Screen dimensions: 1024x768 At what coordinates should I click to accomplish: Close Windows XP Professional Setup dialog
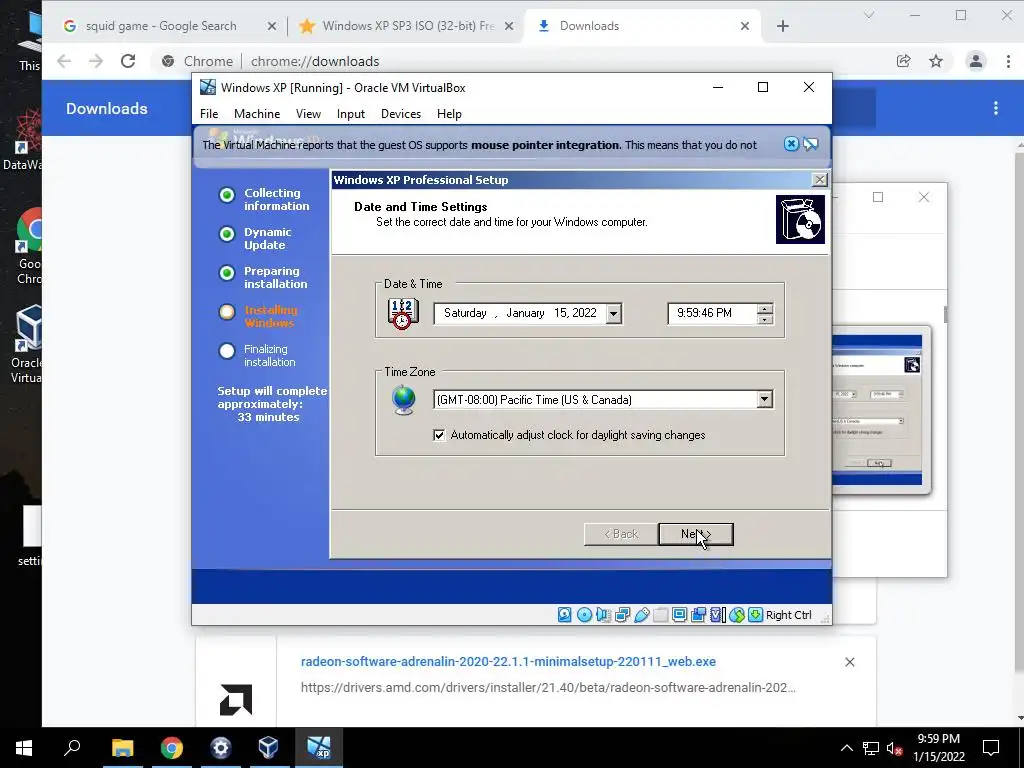point(819,180)
